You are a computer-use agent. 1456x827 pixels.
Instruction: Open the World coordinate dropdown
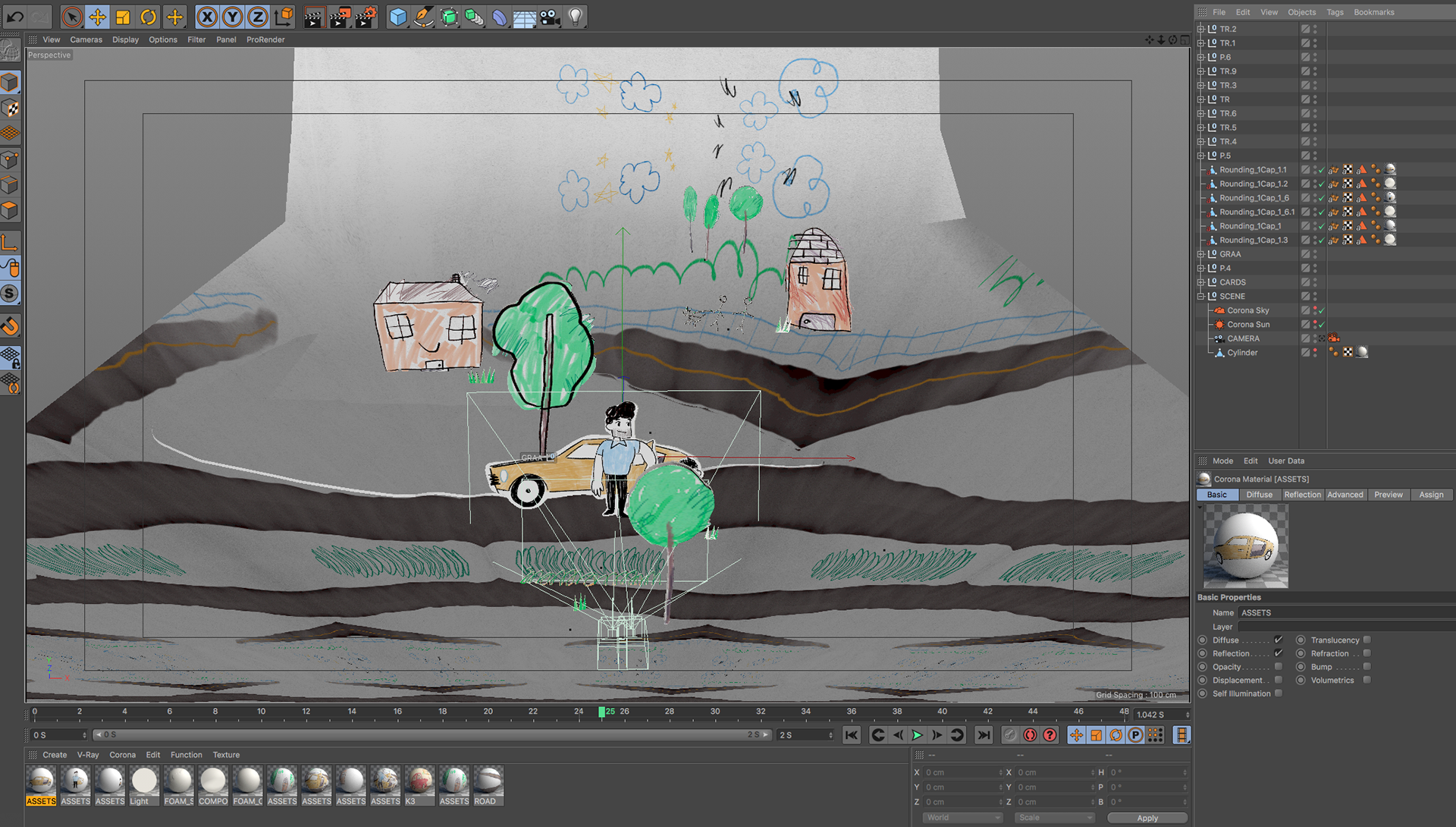point(962,818)
